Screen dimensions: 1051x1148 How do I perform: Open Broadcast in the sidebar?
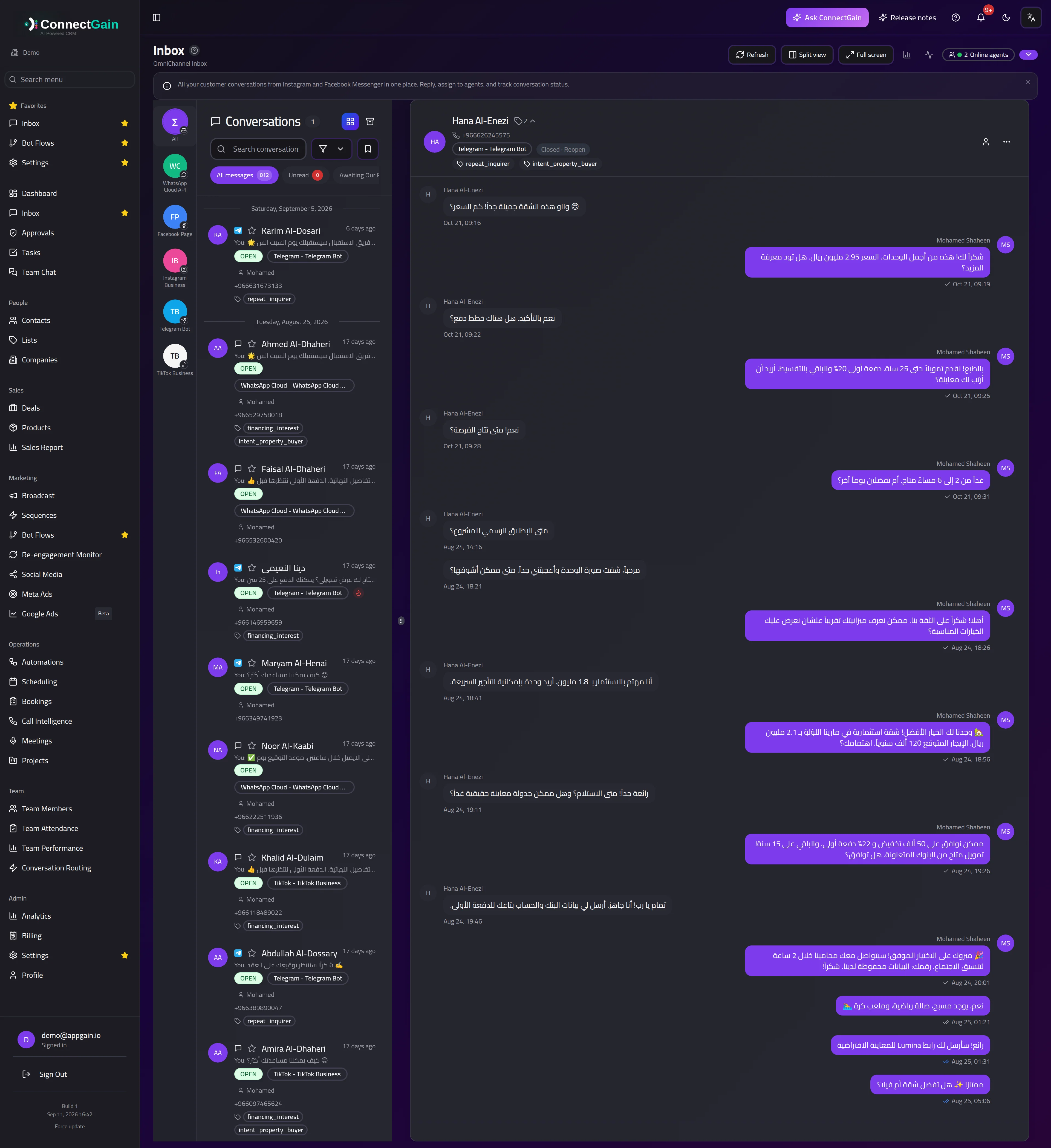(x=70, y=495)
